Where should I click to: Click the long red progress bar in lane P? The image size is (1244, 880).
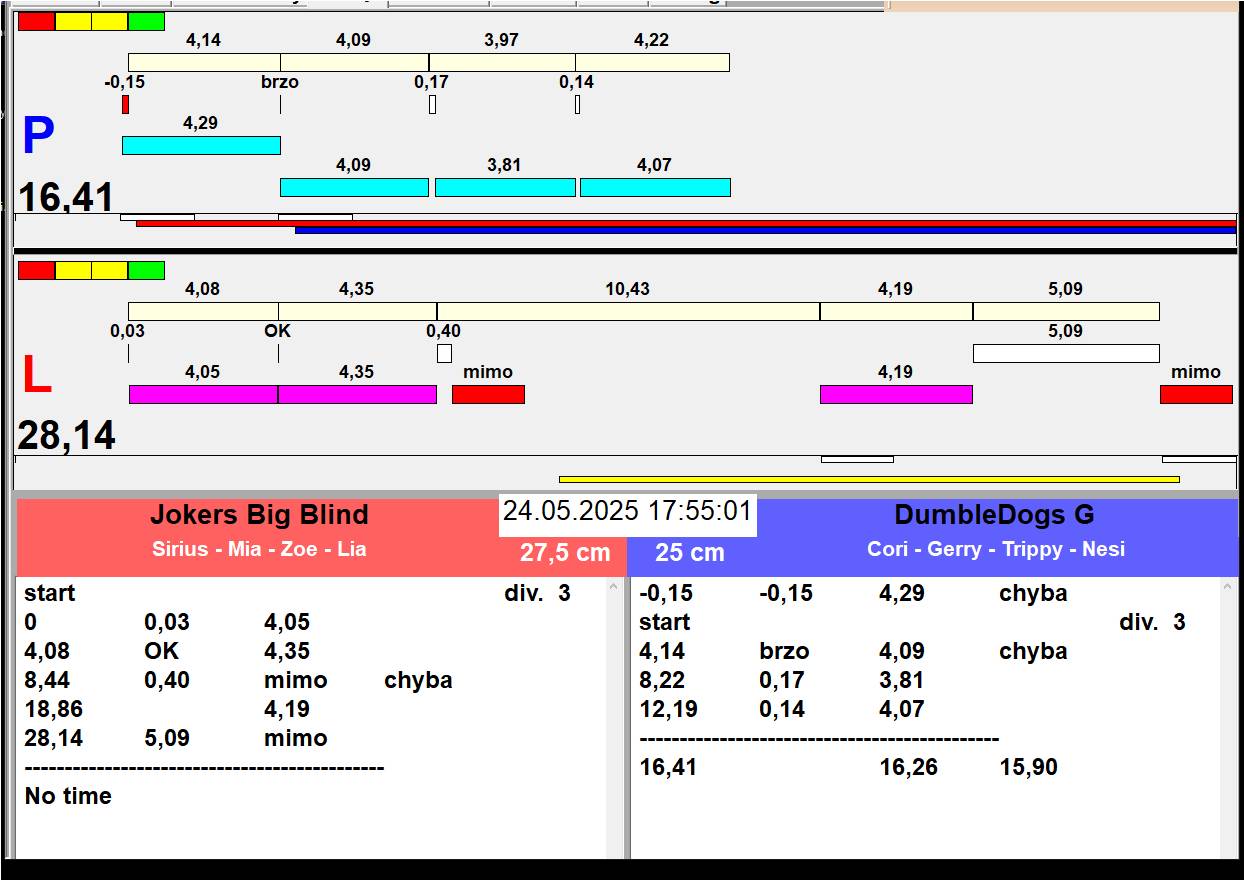(686, 223)
